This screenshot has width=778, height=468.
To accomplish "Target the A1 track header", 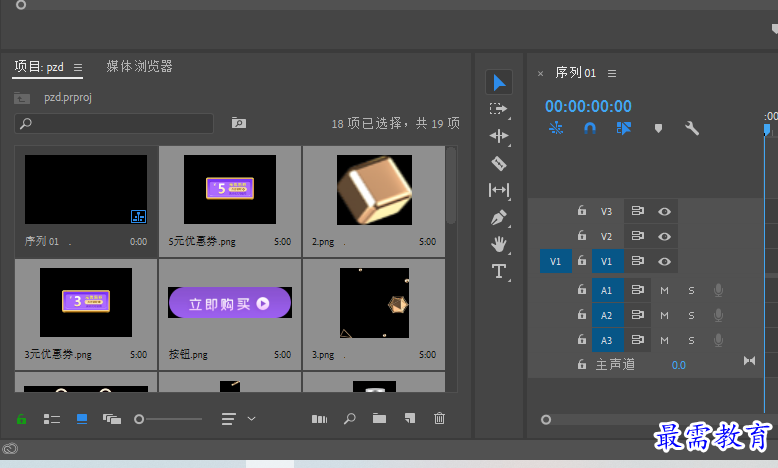I will point(607,290).
